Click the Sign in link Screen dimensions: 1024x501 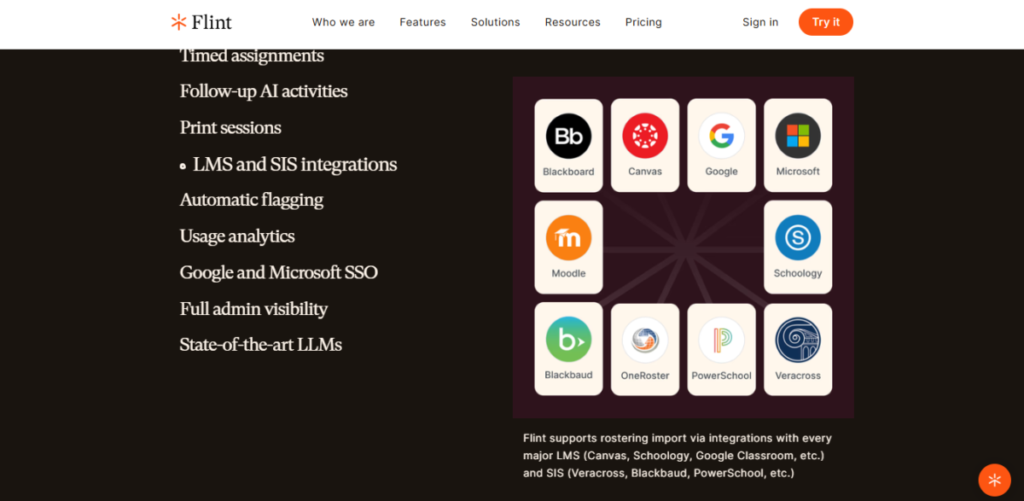pyautogui.click(x=760, y=22)
